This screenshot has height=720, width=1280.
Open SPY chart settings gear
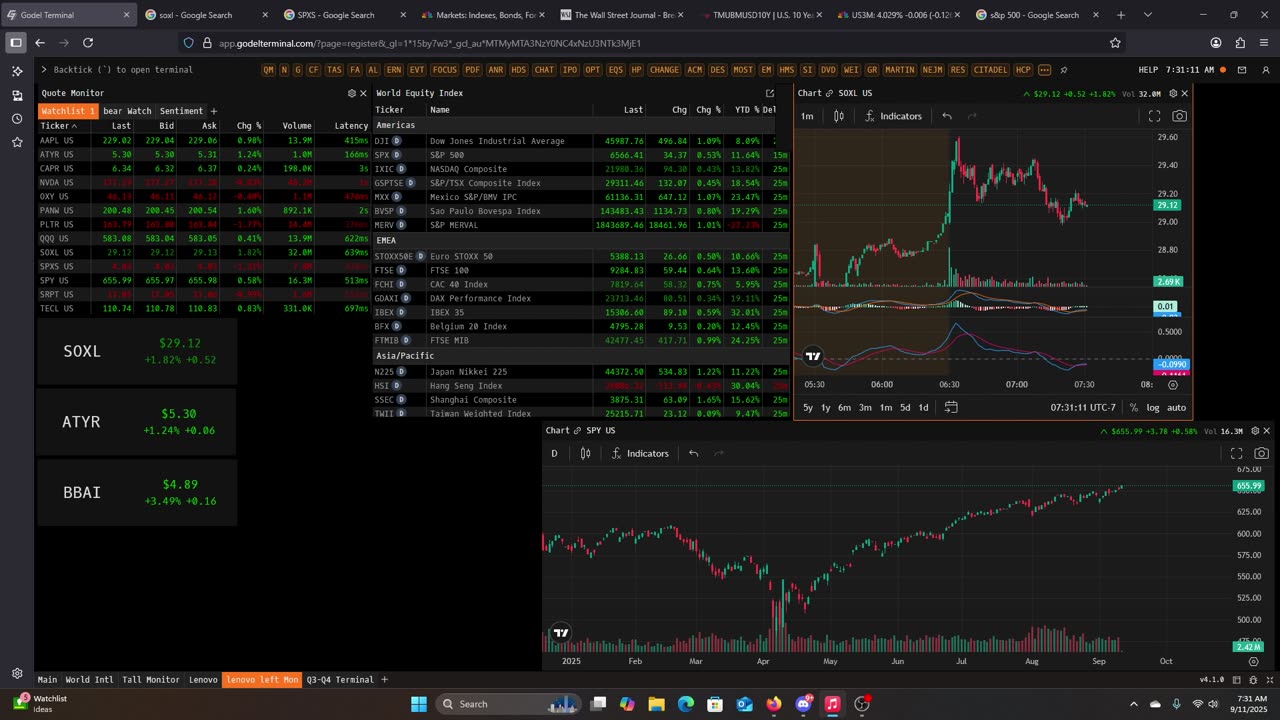click(x=1255, y=431)
